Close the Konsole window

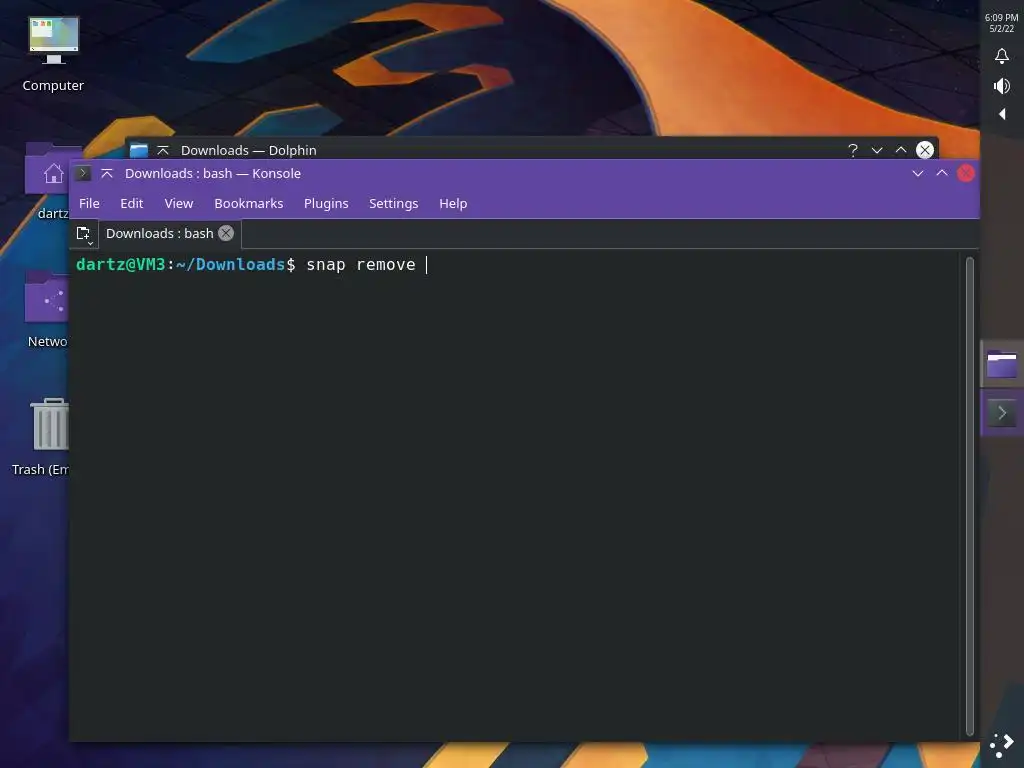pyautogui.click(x=966, y=173)
